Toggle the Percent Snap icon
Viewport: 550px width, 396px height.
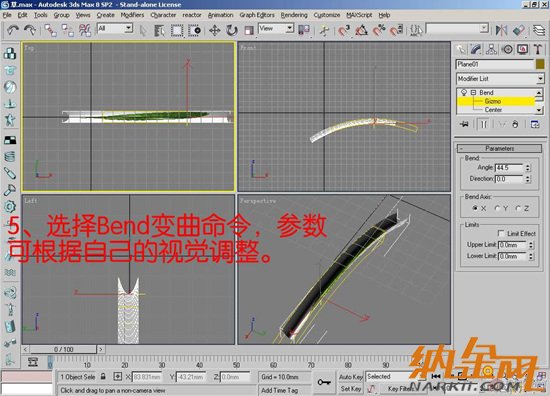(379, 31)
